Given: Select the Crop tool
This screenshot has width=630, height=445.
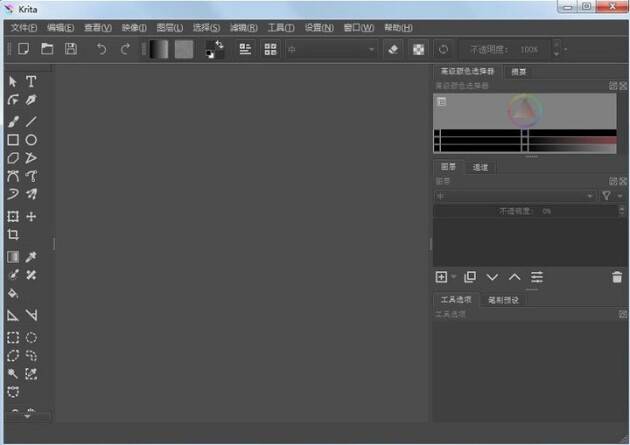Looking at the screenshot, I should (x=13, y=235).
